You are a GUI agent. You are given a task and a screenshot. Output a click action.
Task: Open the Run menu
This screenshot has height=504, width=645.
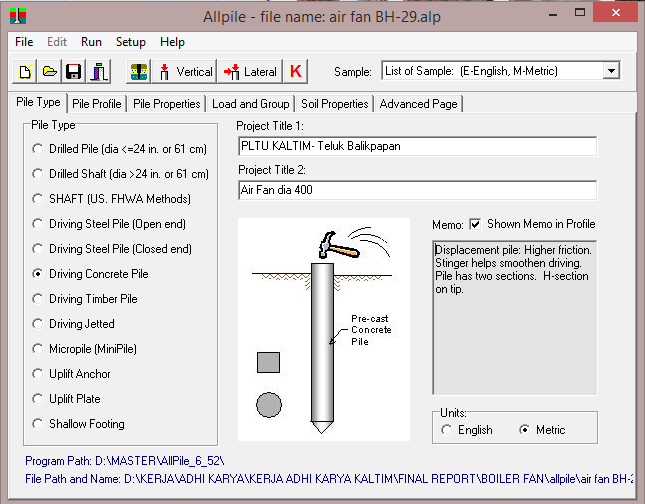point(91,42)
